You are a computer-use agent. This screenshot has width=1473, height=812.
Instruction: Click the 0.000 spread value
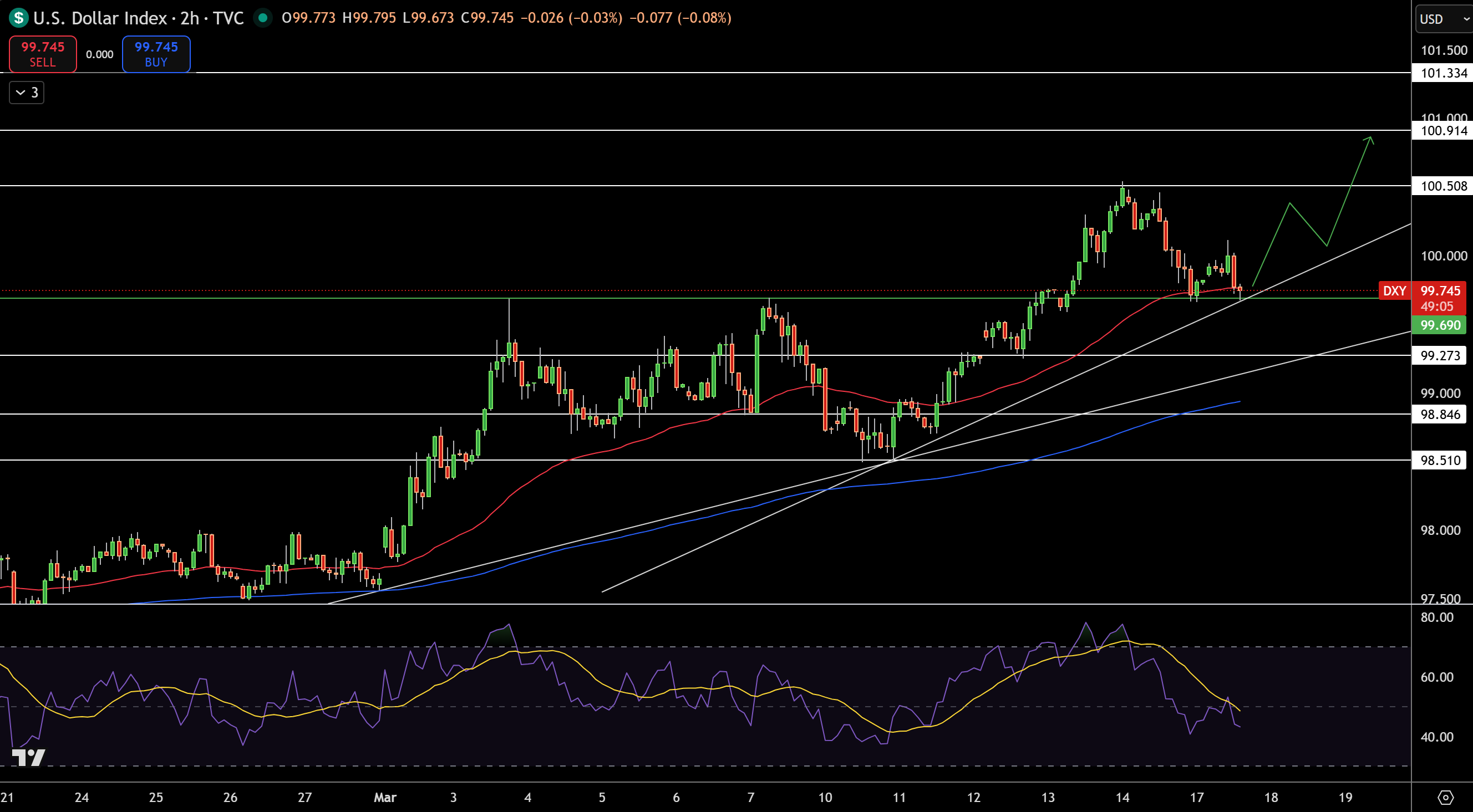pos(99,54)
